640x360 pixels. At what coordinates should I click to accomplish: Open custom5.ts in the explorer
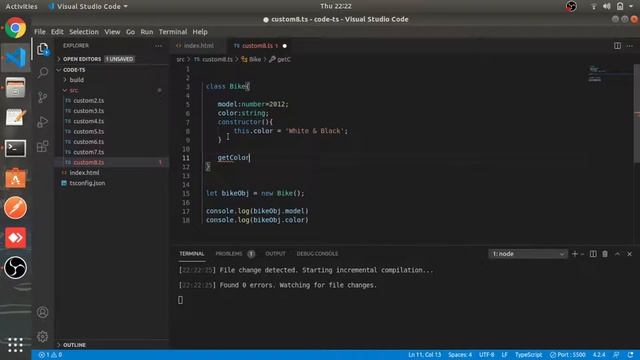click(88, 131)
